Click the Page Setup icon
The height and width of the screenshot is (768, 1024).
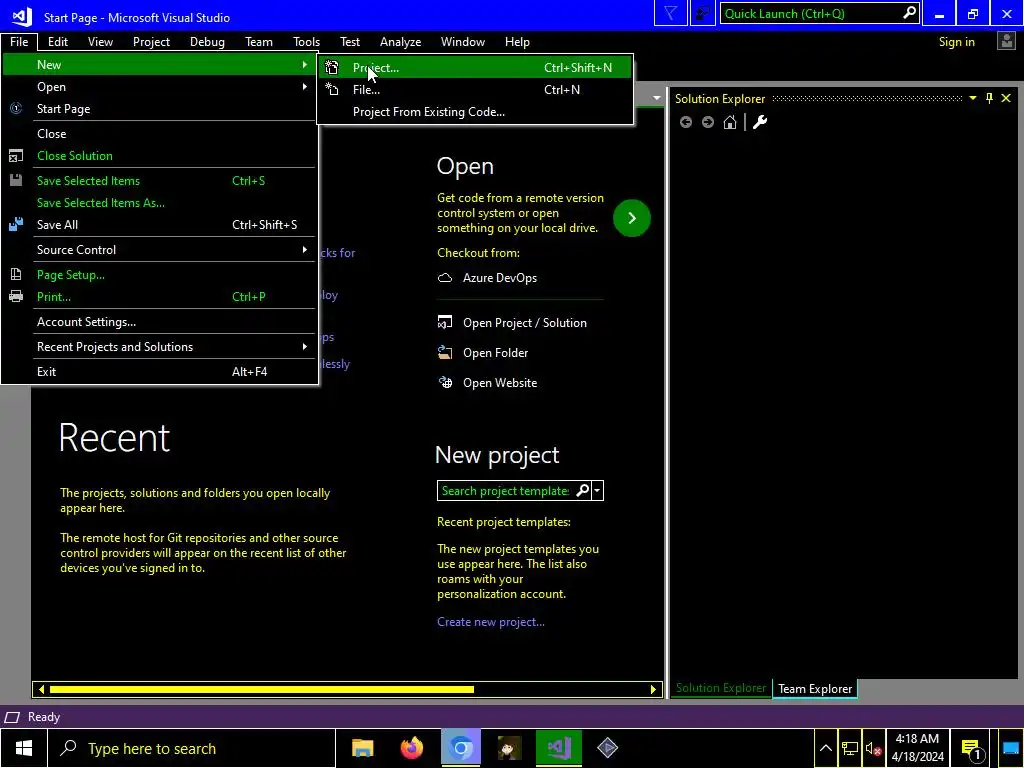(x=16, y=274)
